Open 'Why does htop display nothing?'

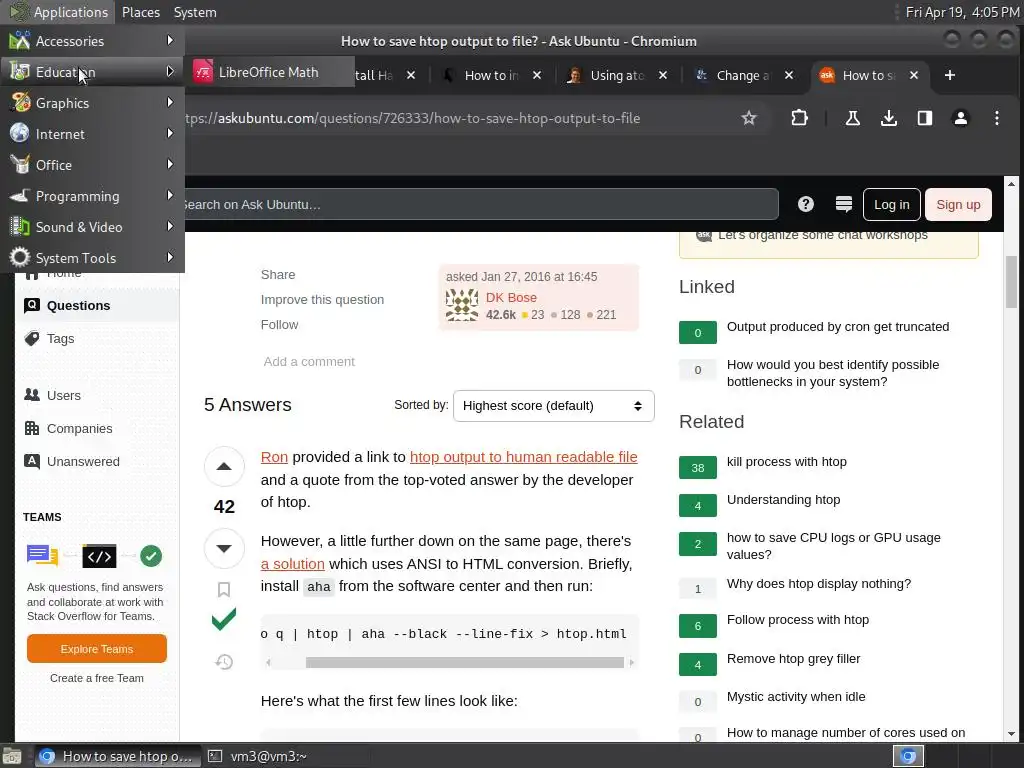pos(818,583)
